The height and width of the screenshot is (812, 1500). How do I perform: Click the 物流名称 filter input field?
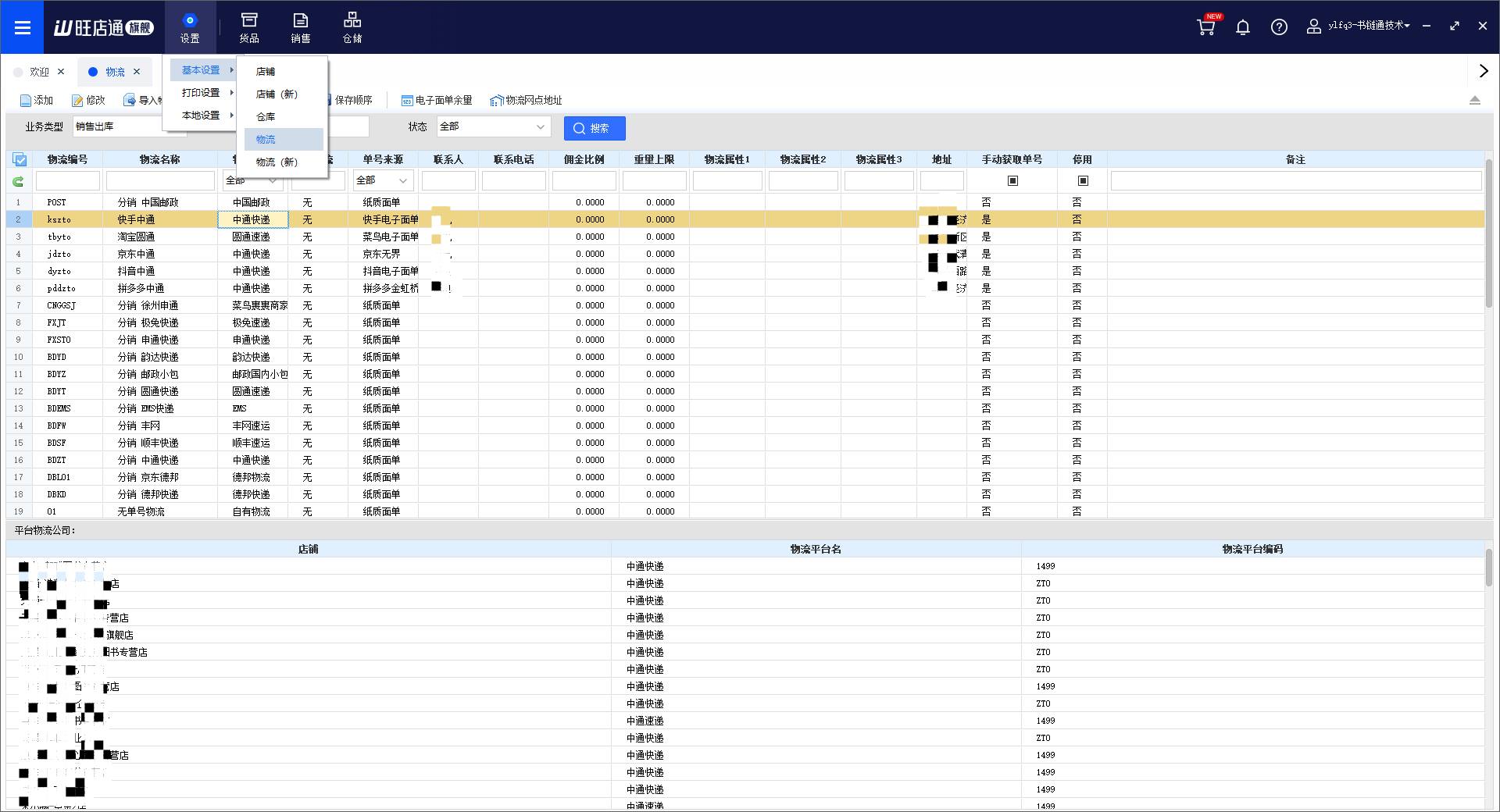pos(160,181)
